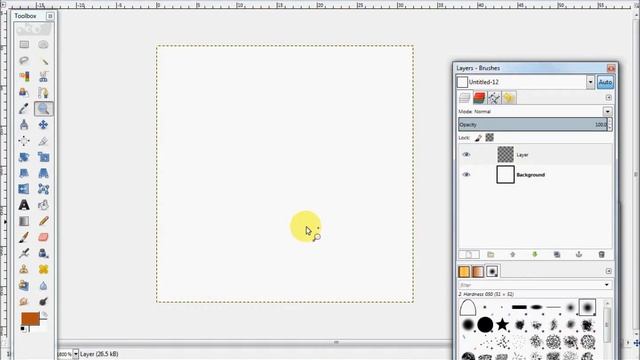Choose the Free Select lasso tool
Screen dimensions: 640x360
[24, 60]
